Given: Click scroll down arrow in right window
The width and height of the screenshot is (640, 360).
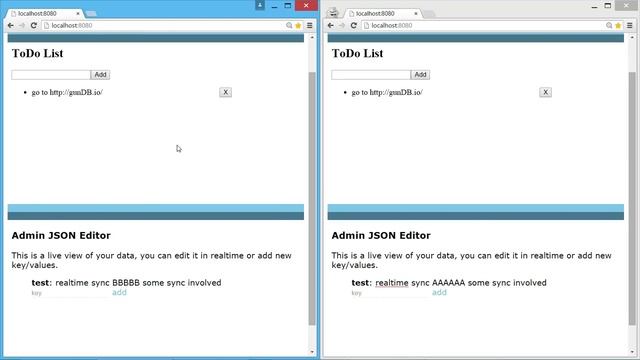Looking at the screenshot, I should click(632, 352).
